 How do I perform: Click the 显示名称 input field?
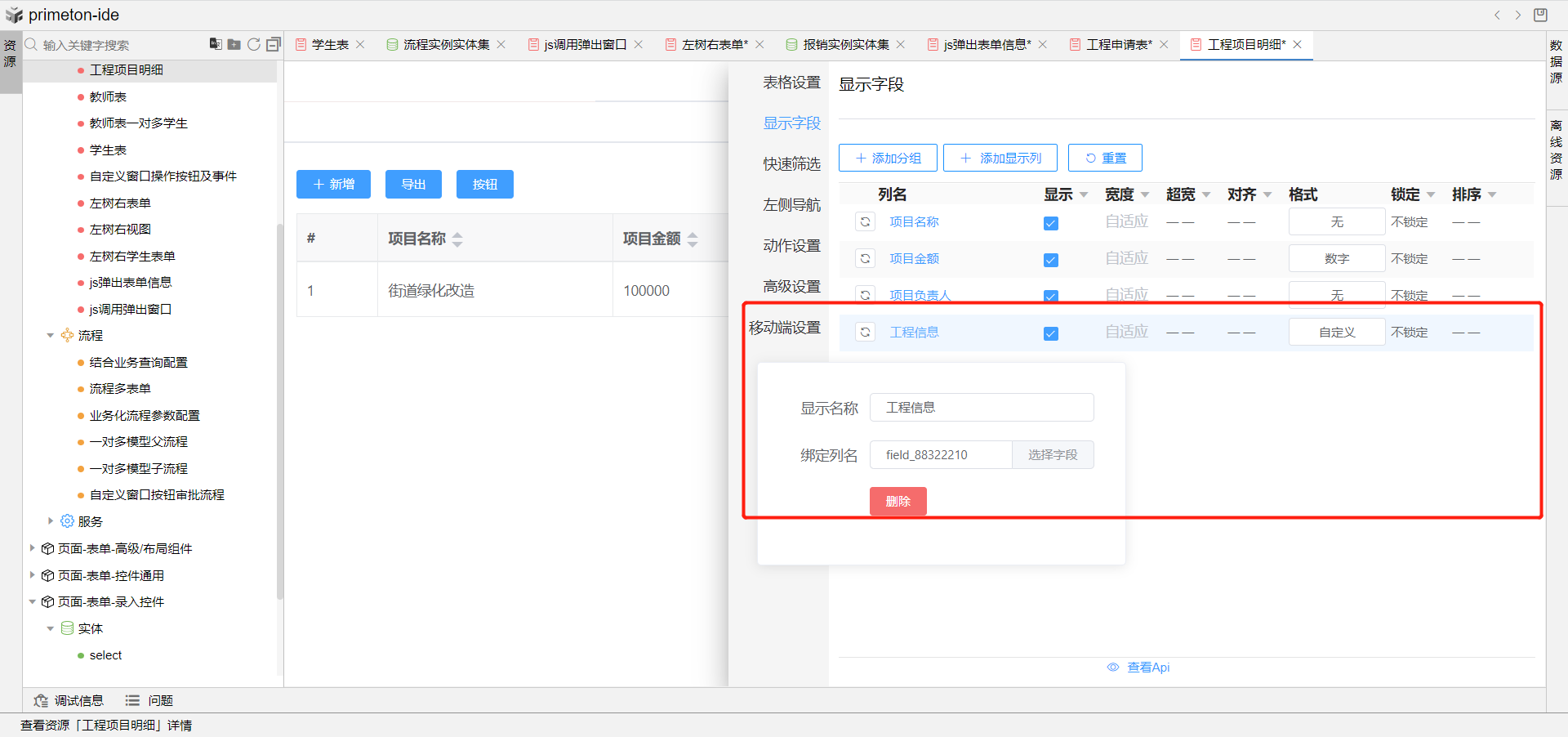point(981,408)
